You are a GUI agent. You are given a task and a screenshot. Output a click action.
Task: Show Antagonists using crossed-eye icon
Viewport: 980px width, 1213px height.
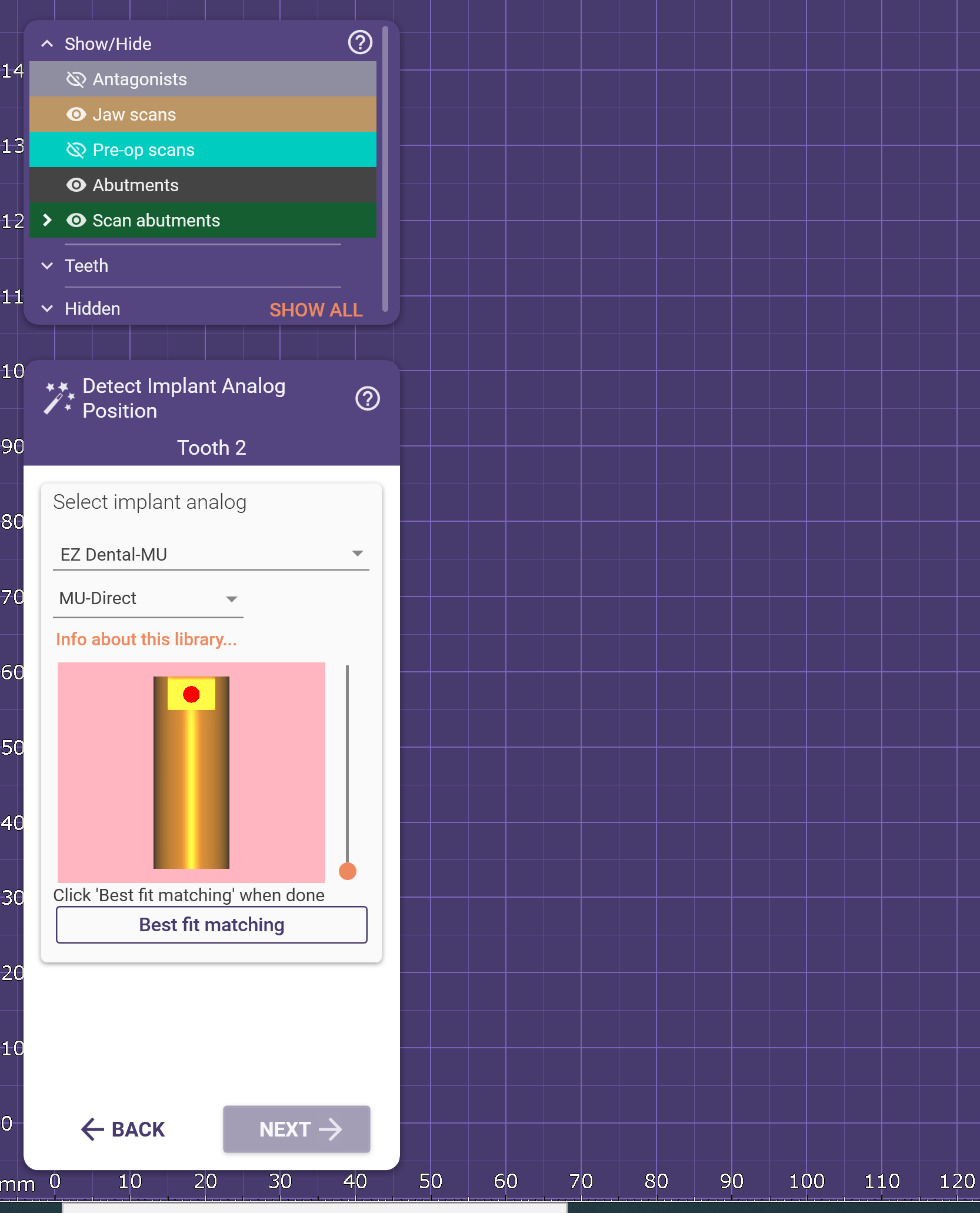point(76,79)
